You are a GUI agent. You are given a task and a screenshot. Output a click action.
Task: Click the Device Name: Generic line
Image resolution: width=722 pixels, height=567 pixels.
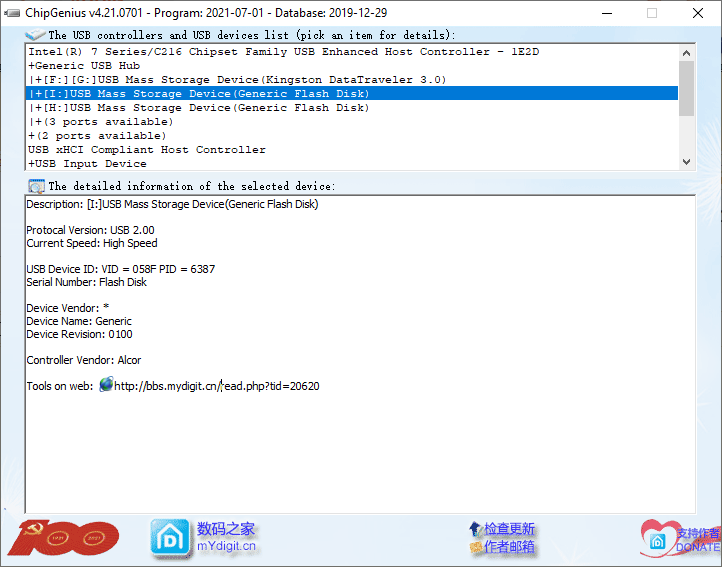click(79, 321)
